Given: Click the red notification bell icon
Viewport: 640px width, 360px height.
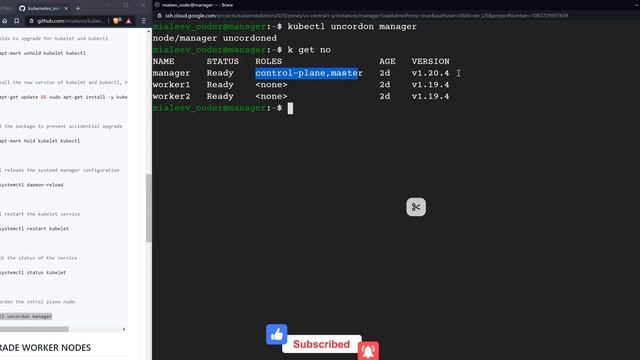Looking at the screenshot, I should tap(368, 351).
